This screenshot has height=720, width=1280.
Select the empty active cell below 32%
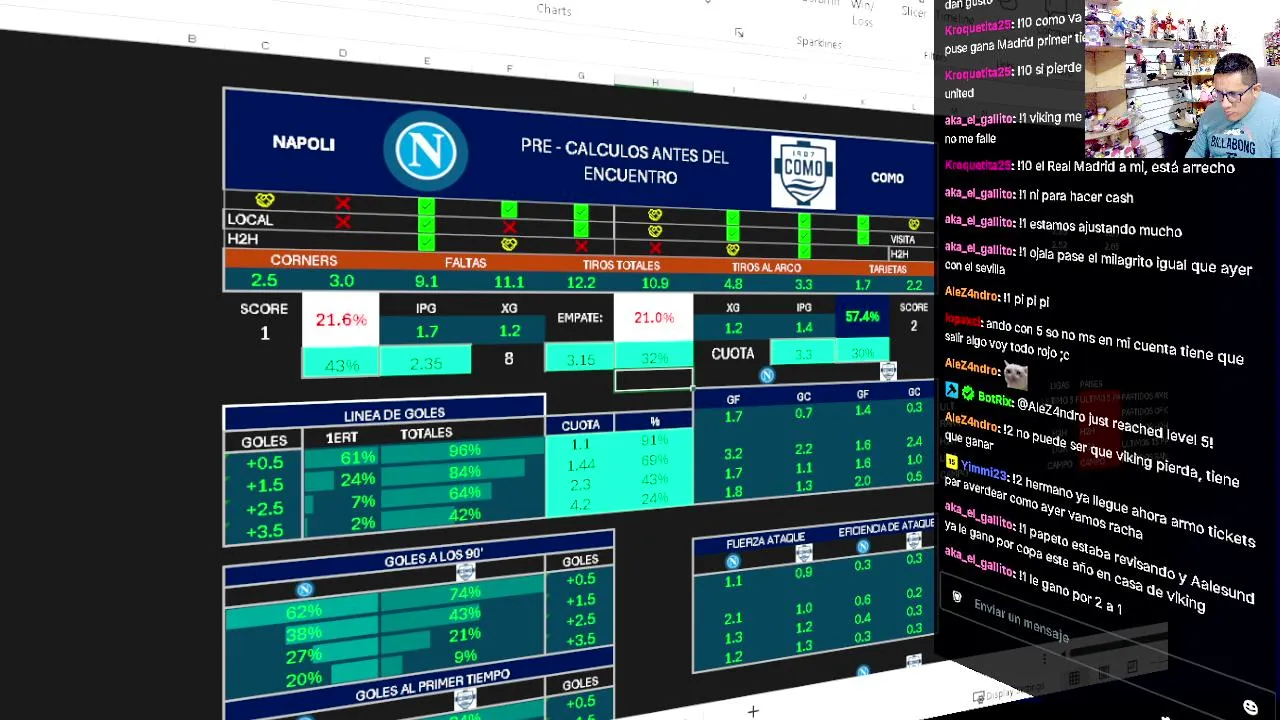point(654,380)
